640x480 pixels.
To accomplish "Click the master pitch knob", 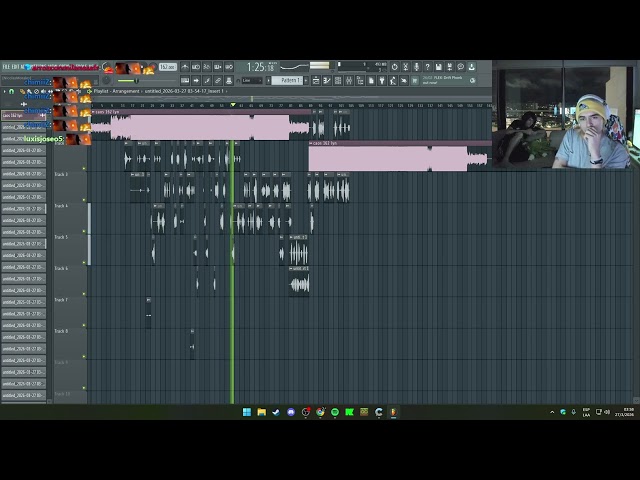I will coord(106,81).
